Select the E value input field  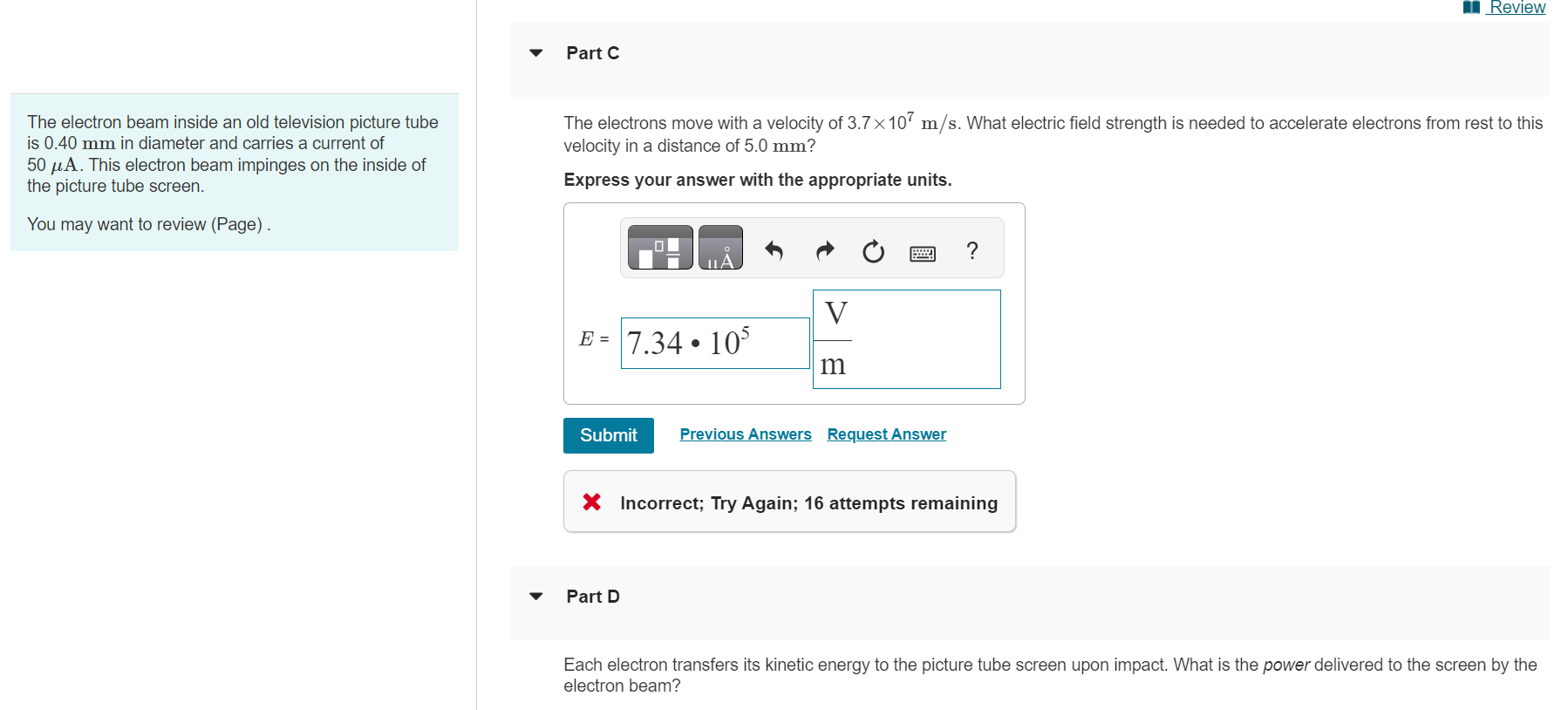(715, 342)
